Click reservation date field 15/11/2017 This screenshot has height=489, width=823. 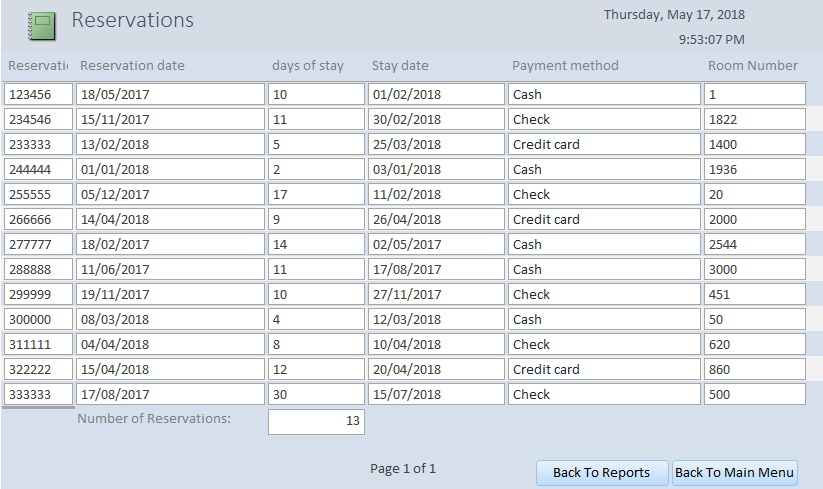tap(170, 119)
